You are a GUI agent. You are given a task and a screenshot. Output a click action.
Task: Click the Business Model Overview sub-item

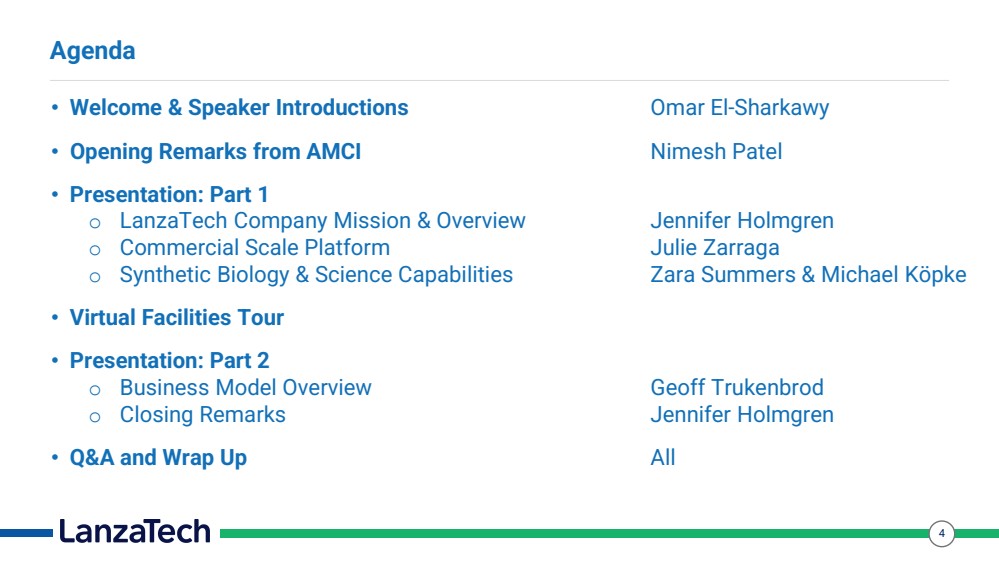[x=245, y=387]
